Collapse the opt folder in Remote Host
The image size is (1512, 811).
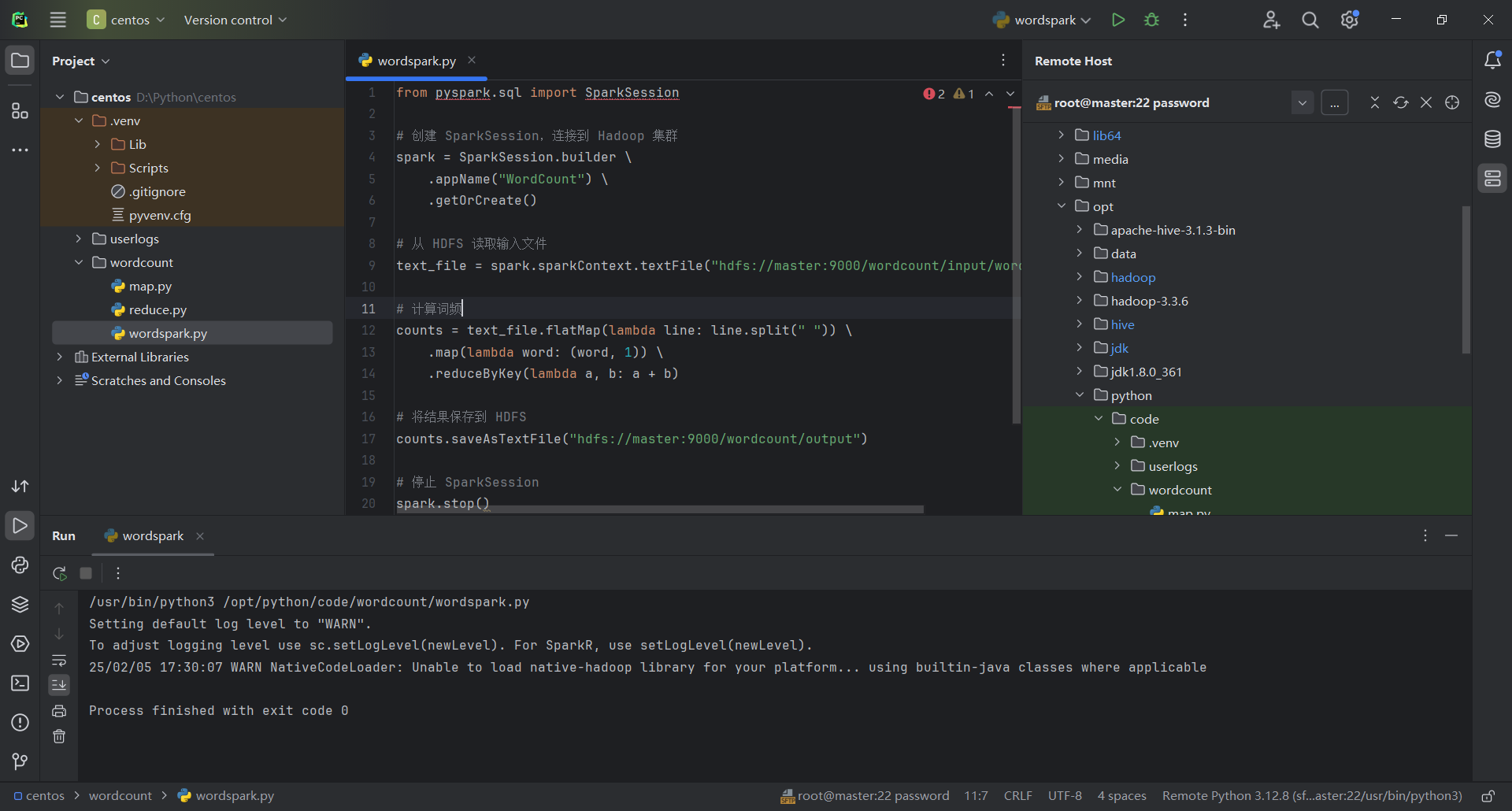click(1062, 206)
